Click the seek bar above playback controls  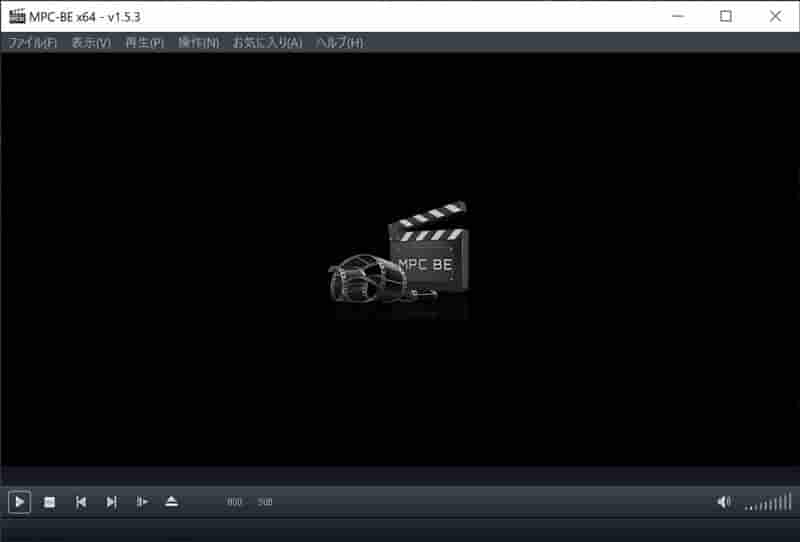point(400,476)
